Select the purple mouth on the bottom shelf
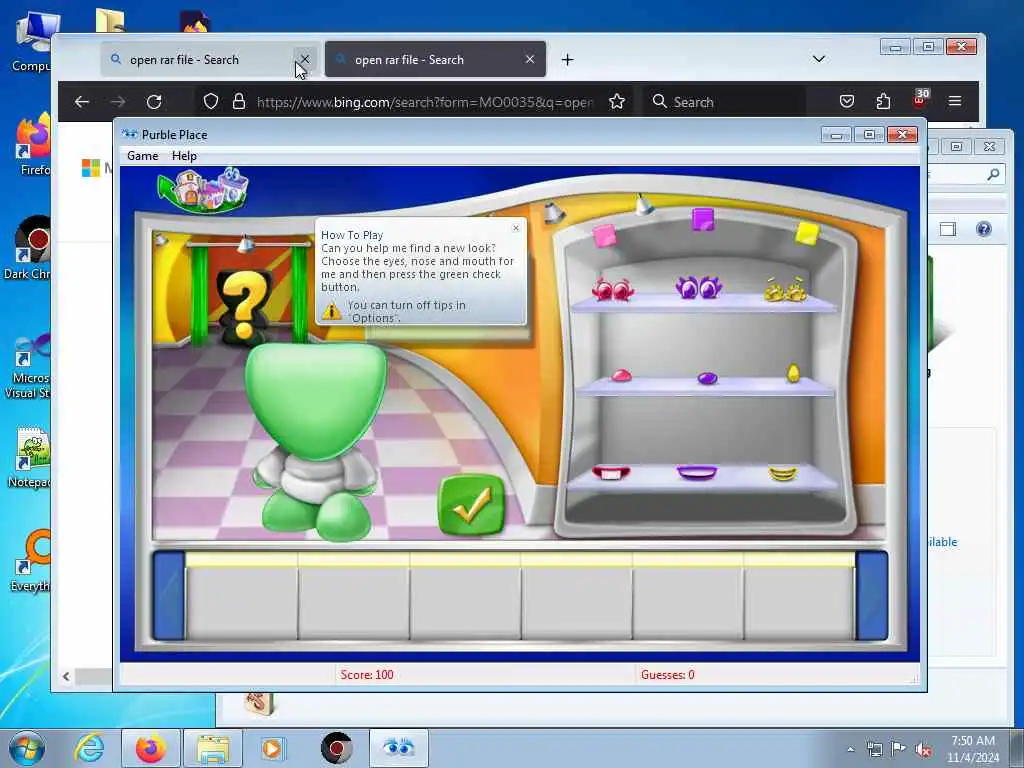This screenshot has width=1024, height=768. [697, 473]
